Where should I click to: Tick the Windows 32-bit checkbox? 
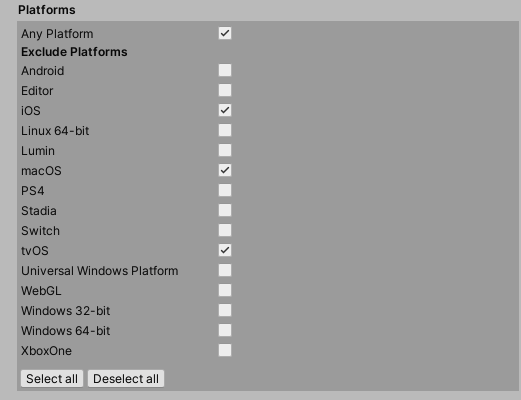click(x=225, y=310)
